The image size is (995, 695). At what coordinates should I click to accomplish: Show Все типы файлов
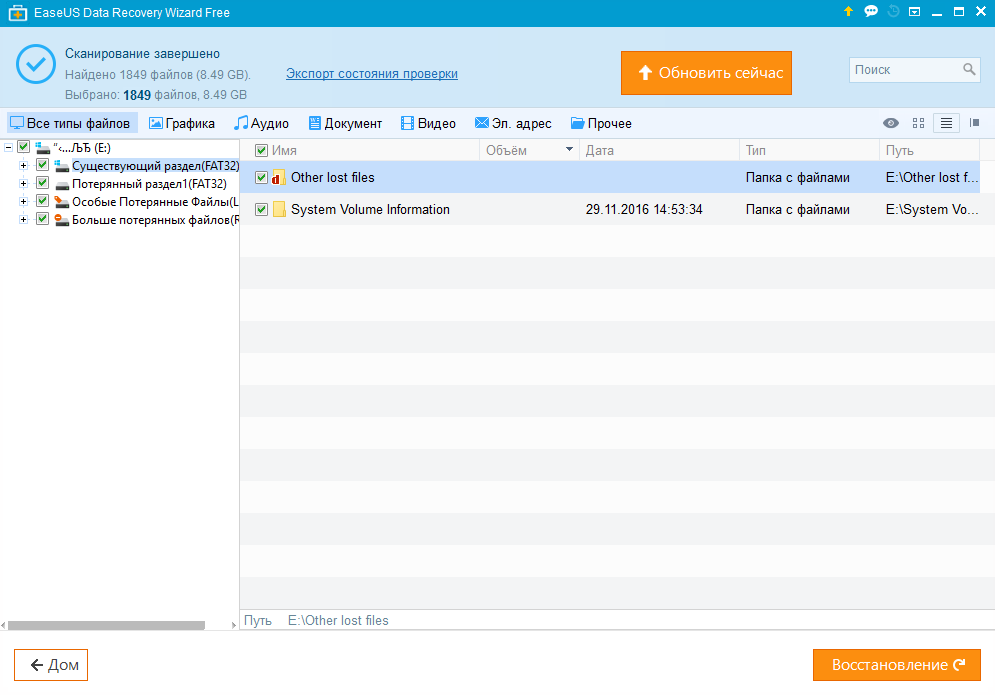click(x=71, y=123)
